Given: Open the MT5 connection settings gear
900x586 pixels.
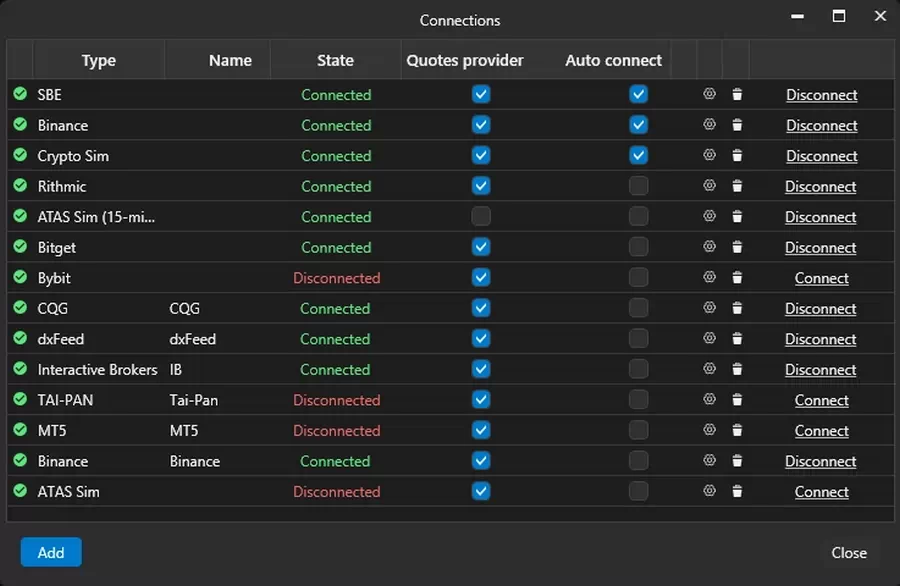Looking at the screenshot, I should click(x=709, y=430).
